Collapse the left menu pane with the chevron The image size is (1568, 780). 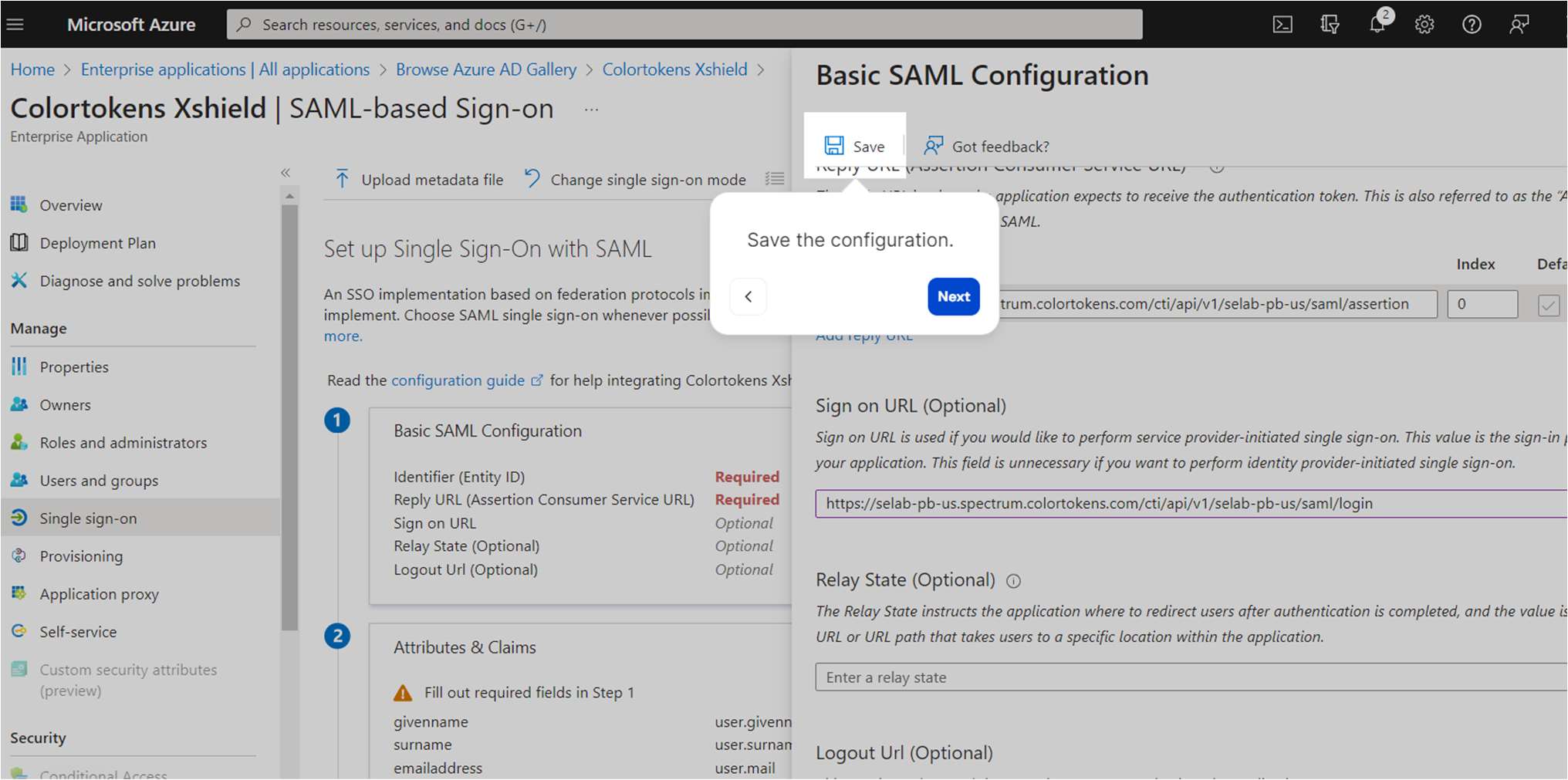click(x=286, y=172)
